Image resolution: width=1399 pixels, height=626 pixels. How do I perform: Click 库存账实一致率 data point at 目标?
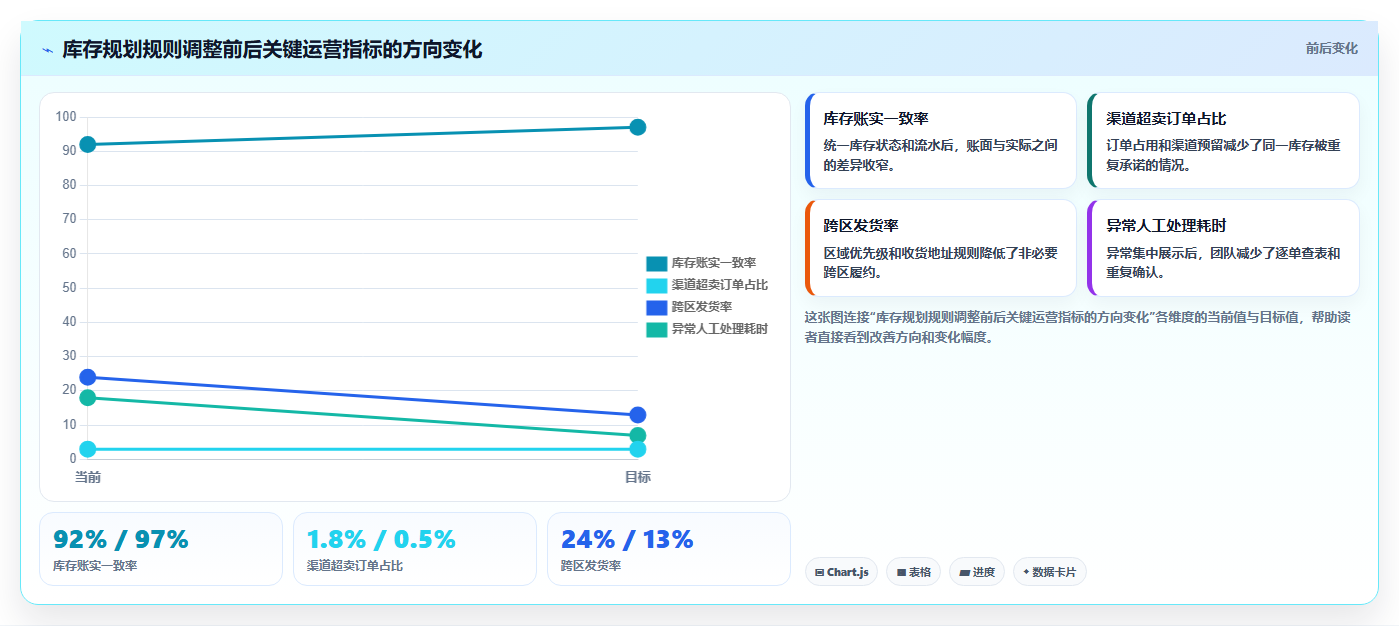click(x=638, y=127)
